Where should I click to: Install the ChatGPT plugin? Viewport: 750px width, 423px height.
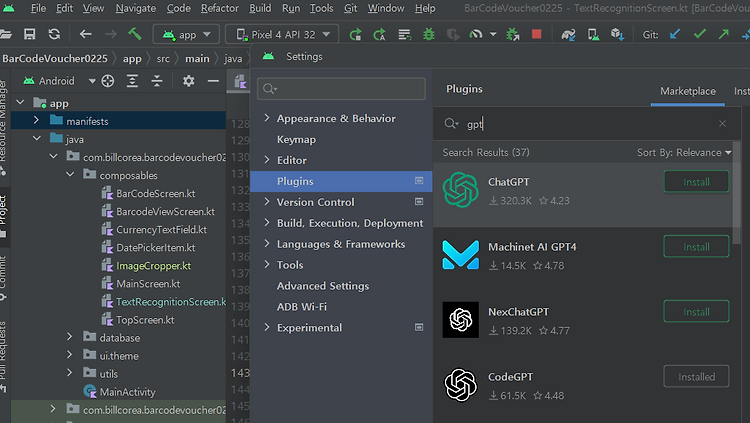point(696,182)
